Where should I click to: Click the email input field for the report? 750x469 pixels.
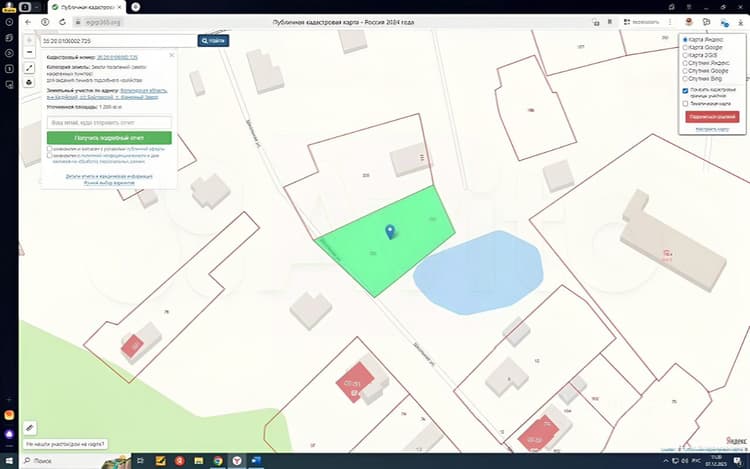pos(109,122)
